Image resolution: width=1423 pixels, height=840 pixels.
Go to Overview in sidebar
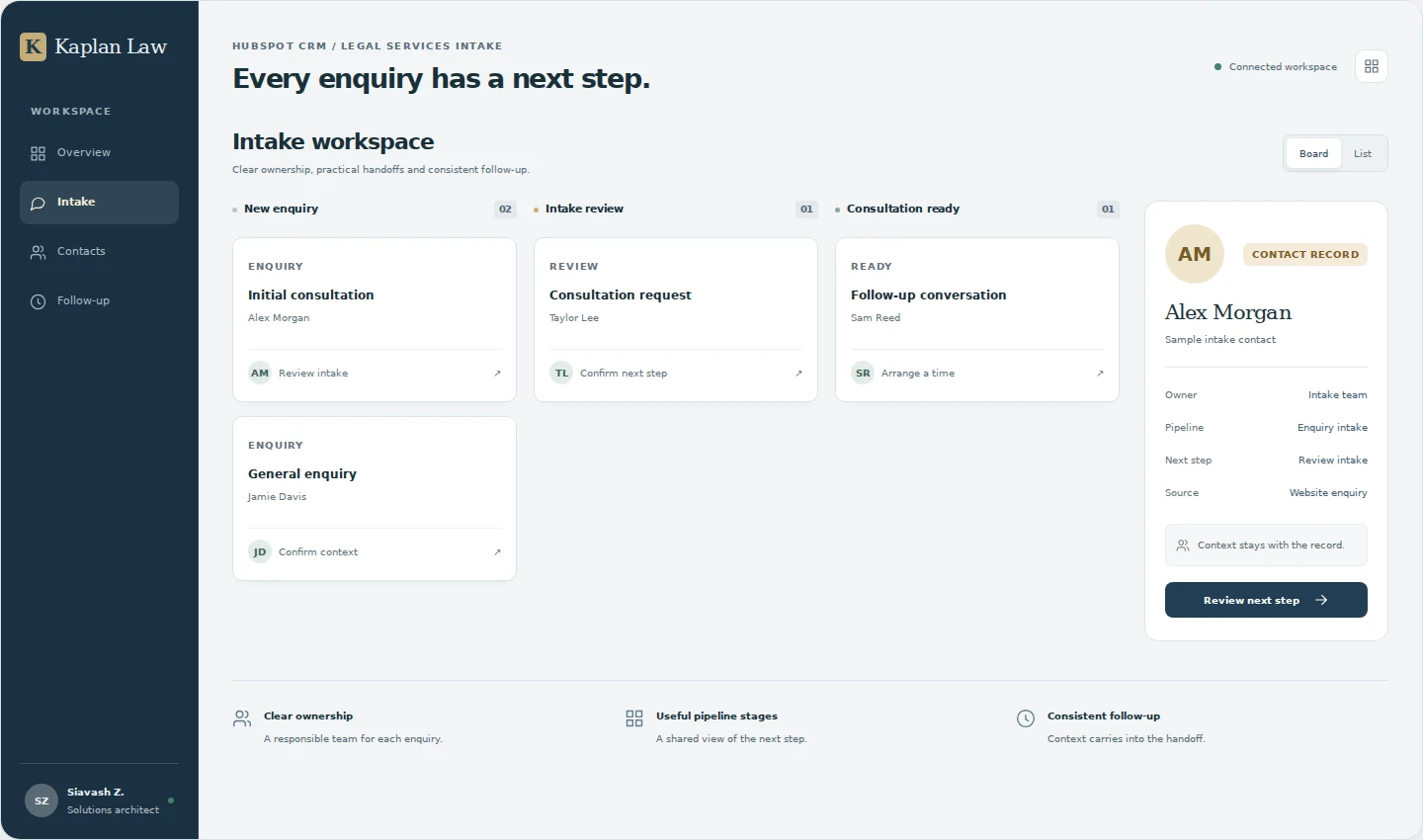point(99,153)
